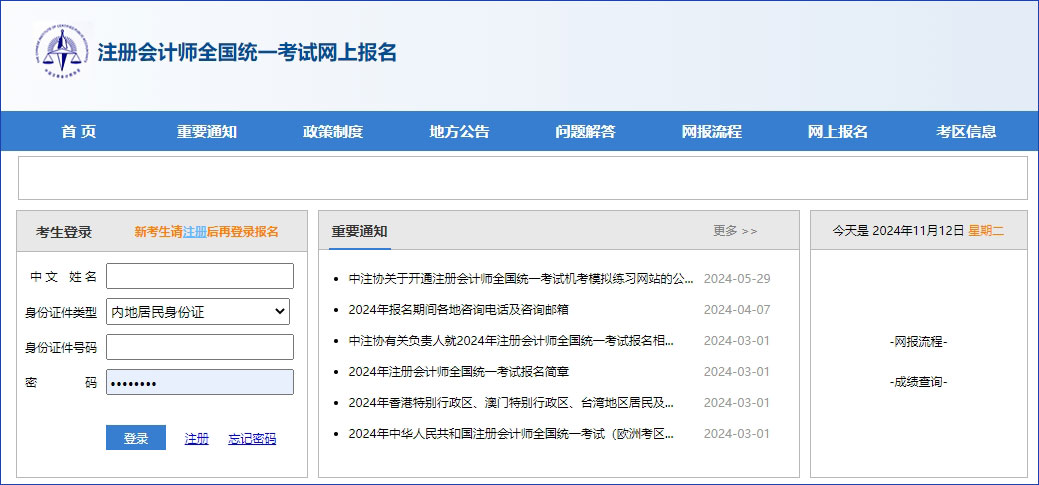Open the 重要通知 navigation menu

(207, 132)
